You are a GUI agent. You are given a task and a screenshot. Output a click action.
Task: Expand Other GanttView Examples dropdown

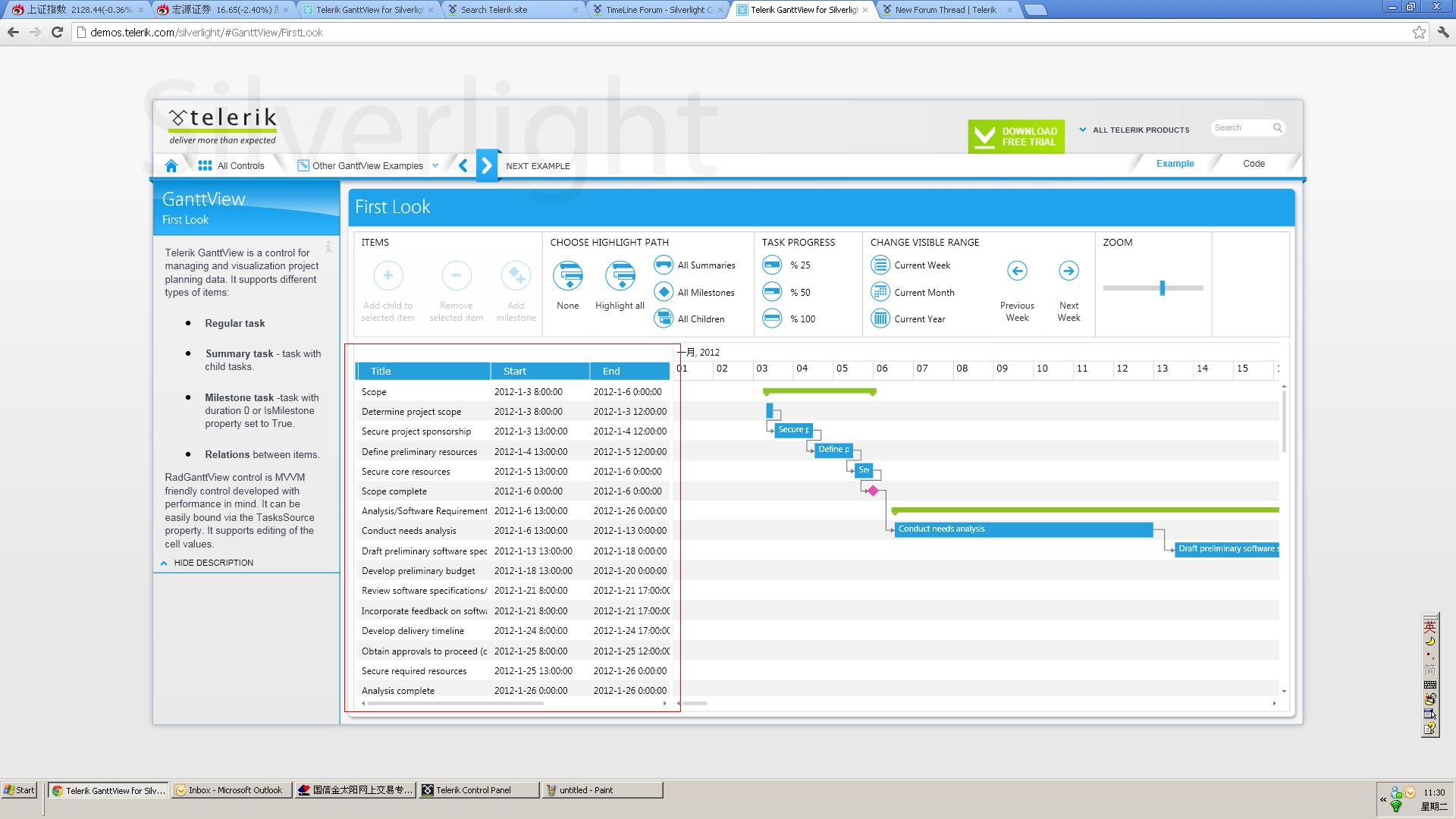pyautogui.click(x=369, y=165)
